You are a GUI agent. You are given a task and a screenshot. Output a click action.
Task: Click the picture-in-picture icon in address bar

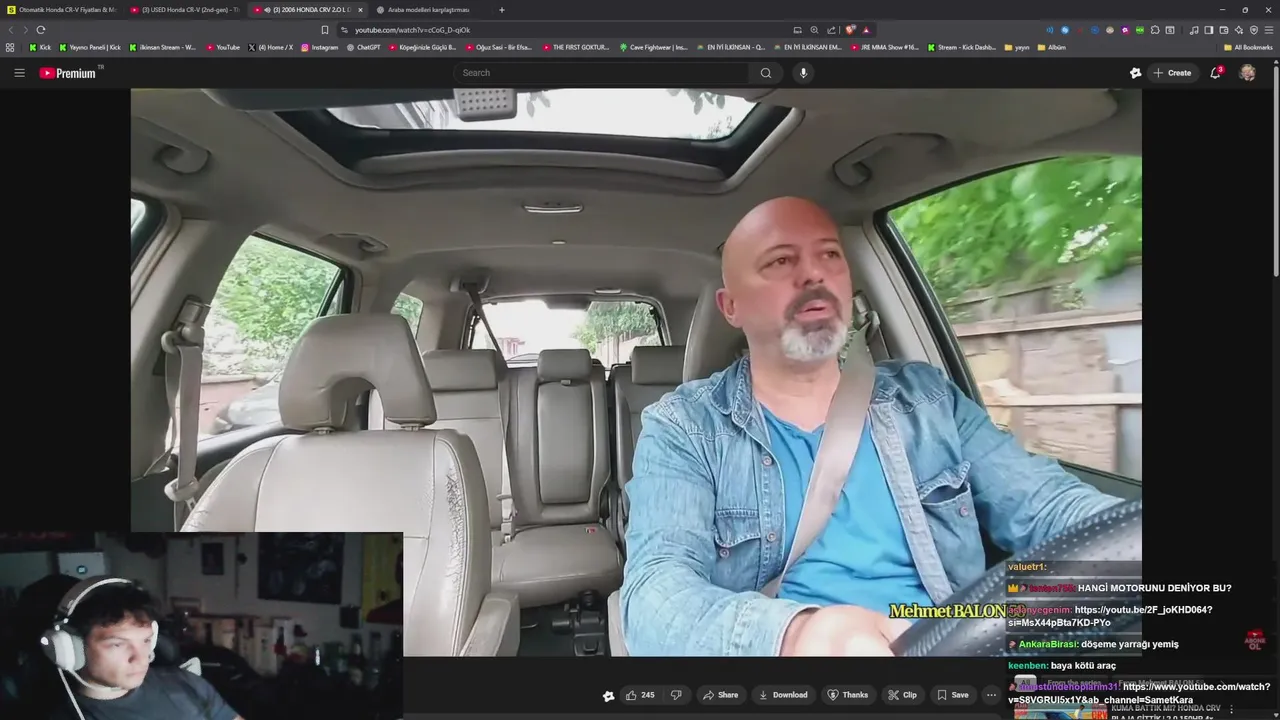pyautogui.click(x=797, y=30)
